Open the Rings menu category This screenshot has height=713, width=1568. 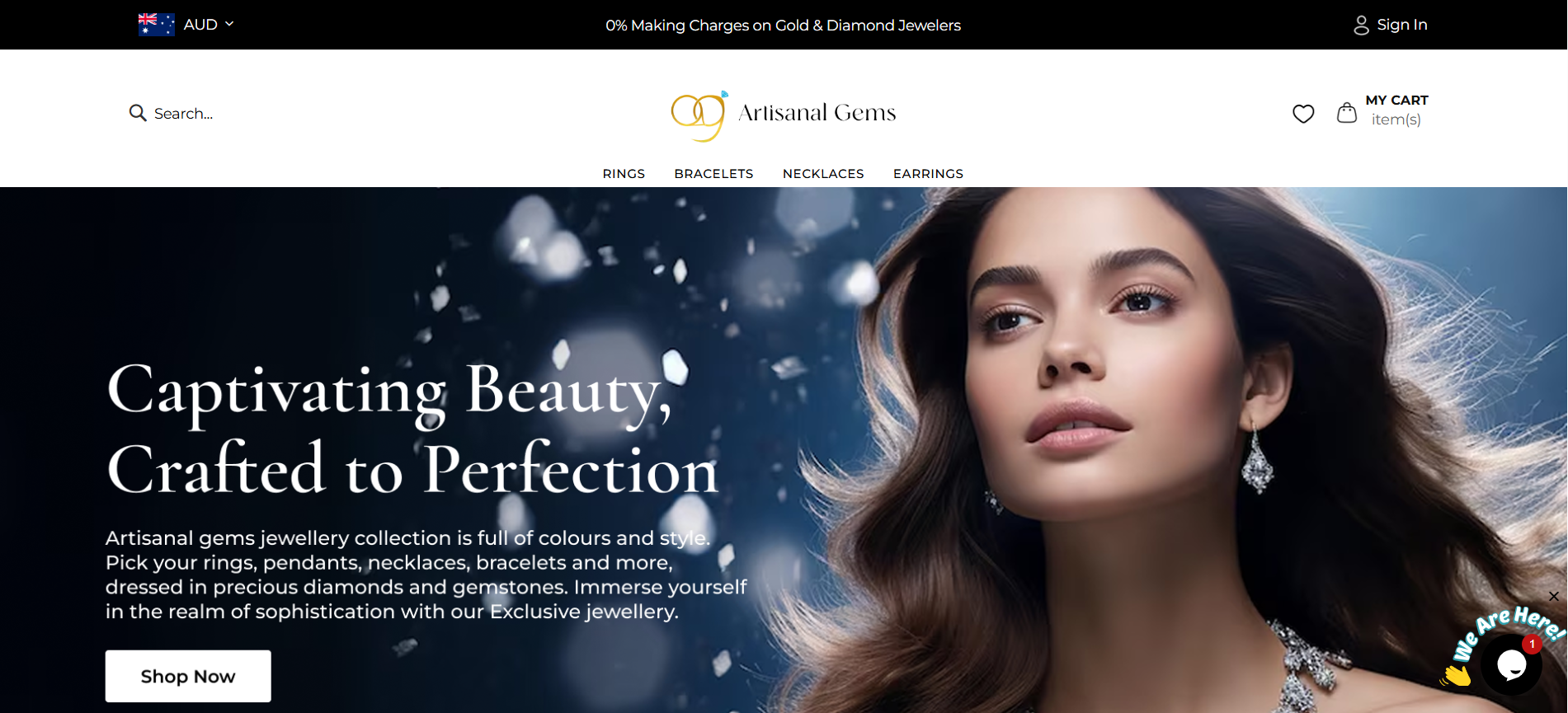click(624, 174)
